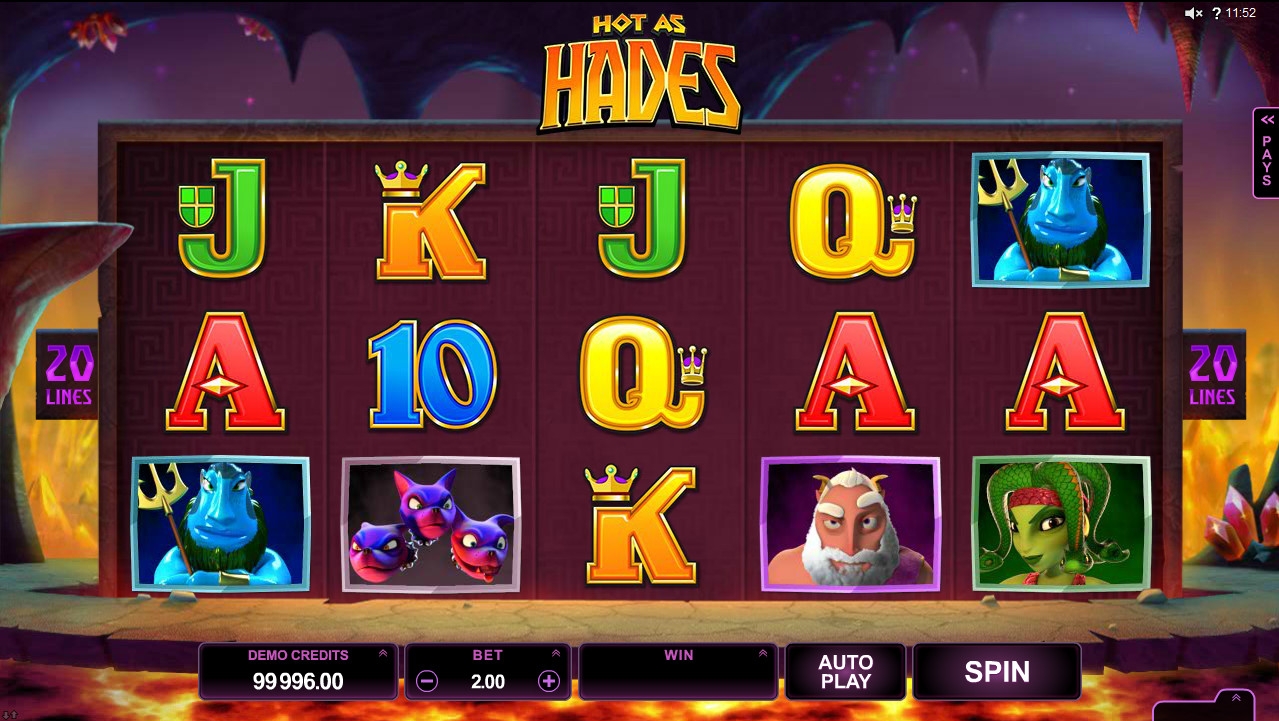Select the Poseidon symbol in bottom-left reel
The height and width of the screenshot is (721, 1279).
pyautogui.click(x=221, y=523)
